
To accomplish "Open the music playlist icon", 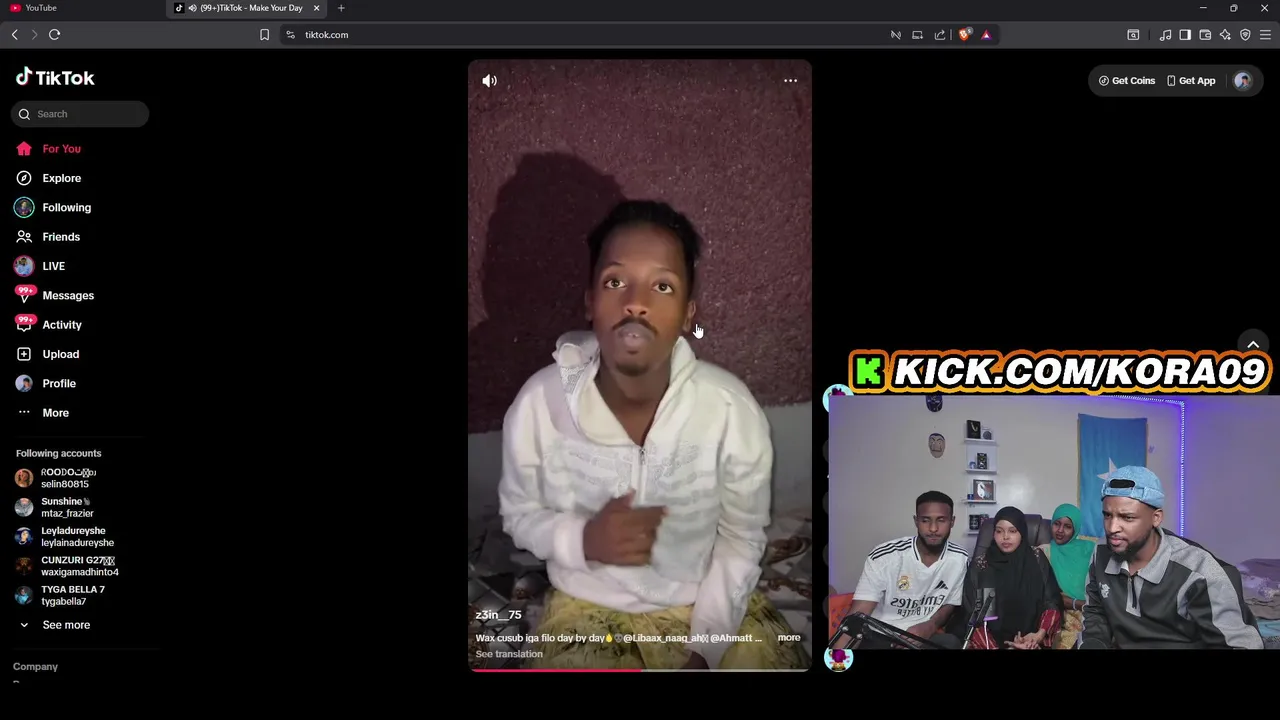I will pyautogui.click(x=1165, y=35).
